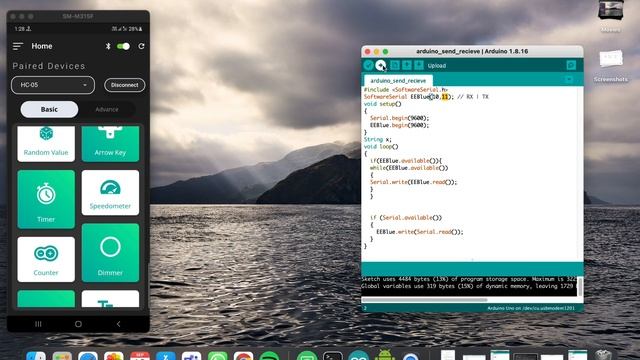Open the hamburger menu in the phone app
Screen dimensions: 640x360
18,46
